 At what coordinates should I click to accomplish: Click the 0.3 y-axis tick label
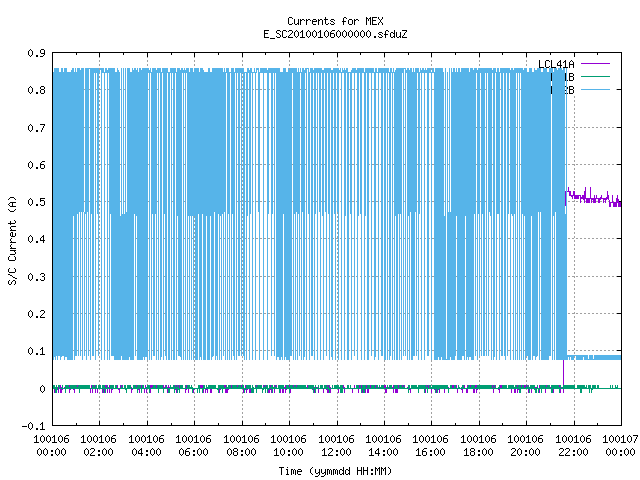pos(36,277)
